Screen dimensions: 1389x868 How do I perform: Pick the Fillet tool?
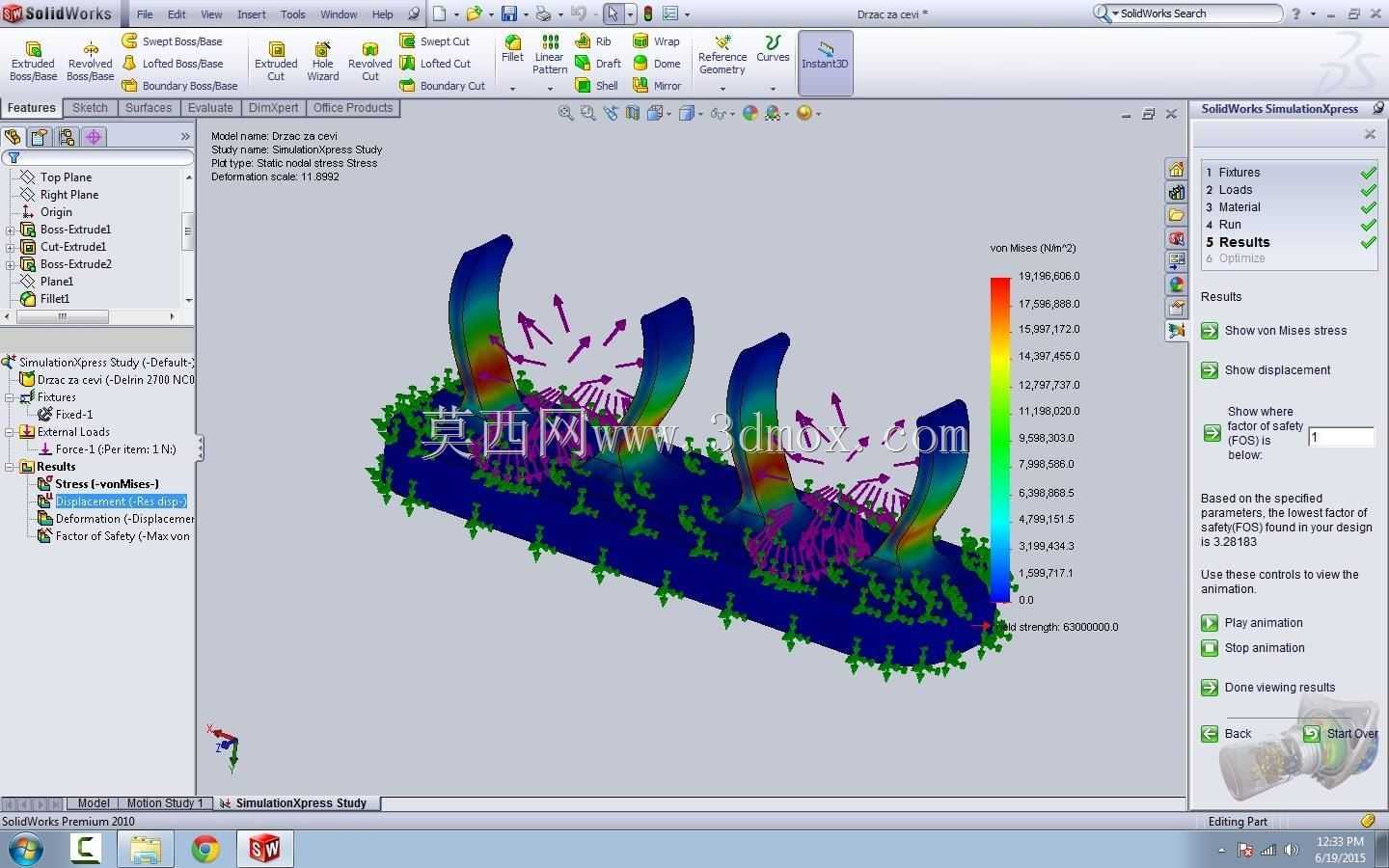pos(512,49)
